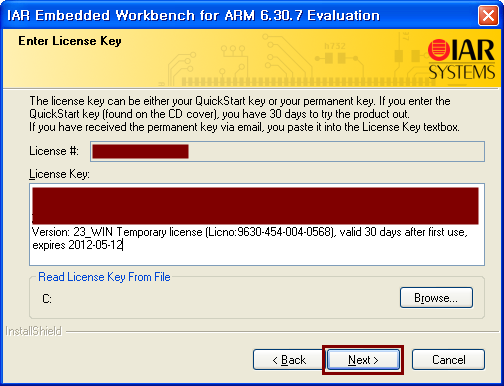The height and width of the screenshot is (386, 504).
Task: Click the C: file path text
Action: click(47, 299)
